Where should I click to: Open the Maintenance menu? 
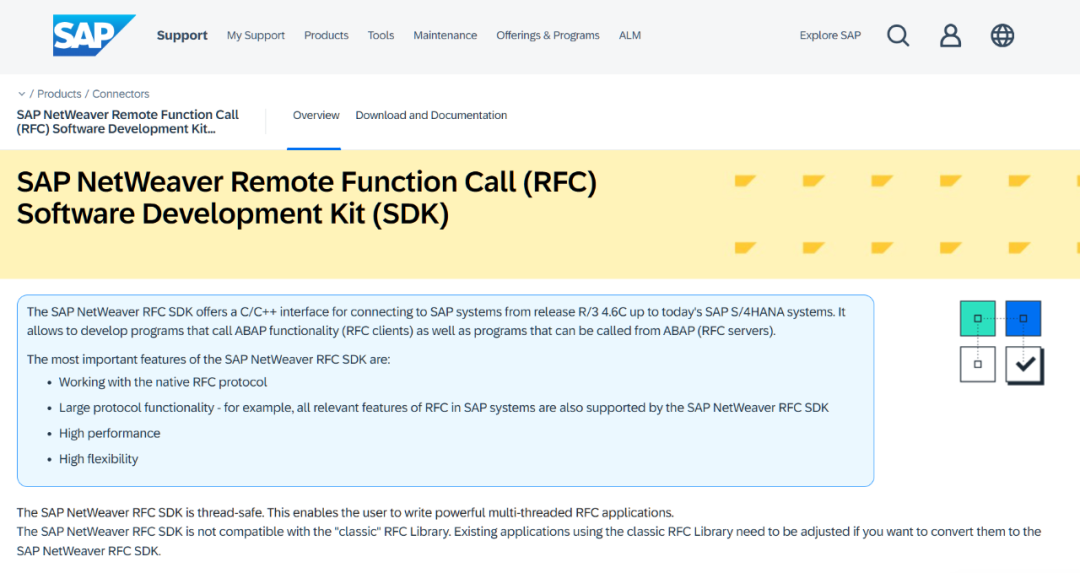(445, 35)
